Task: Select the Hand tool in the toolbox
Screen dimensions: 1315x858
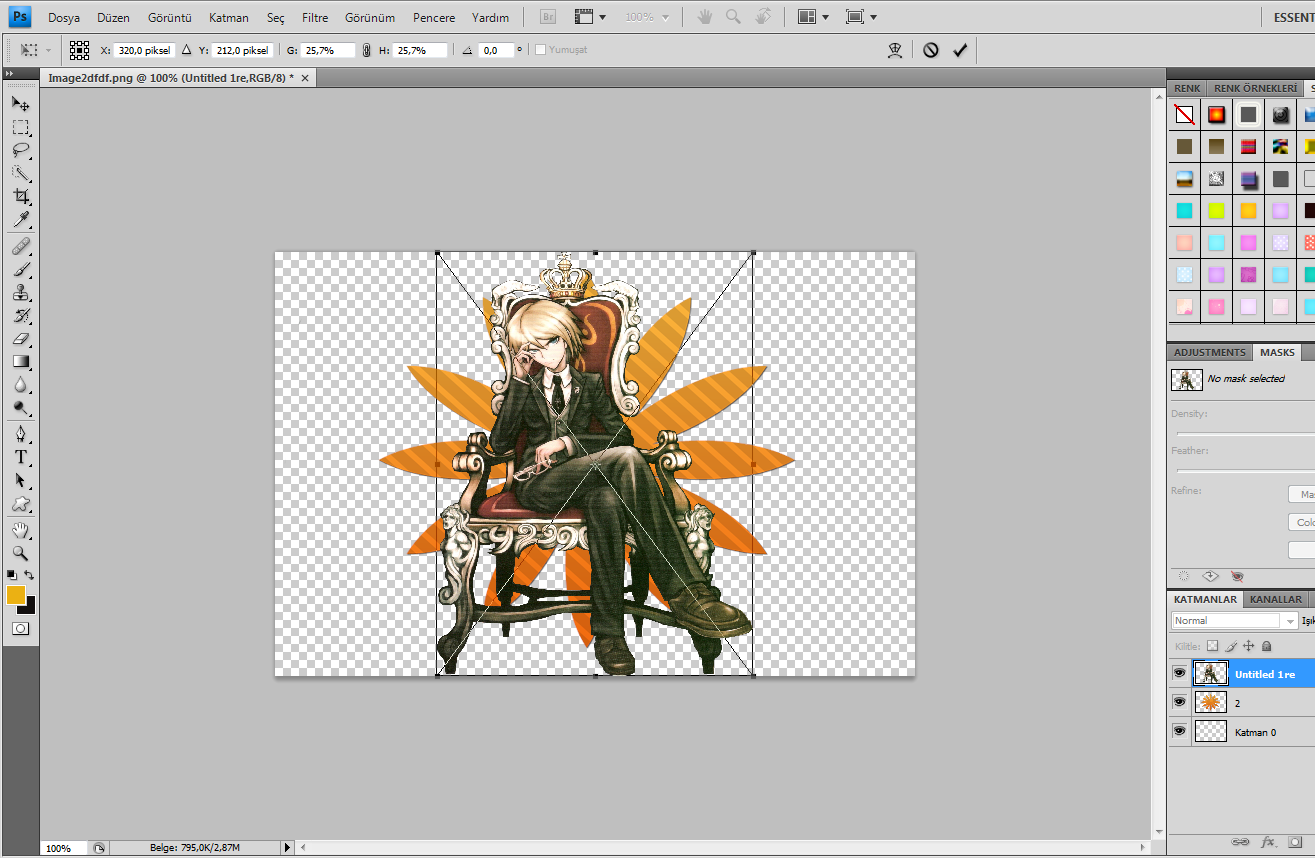Action: pyautogui.click(x=21, y=529)
